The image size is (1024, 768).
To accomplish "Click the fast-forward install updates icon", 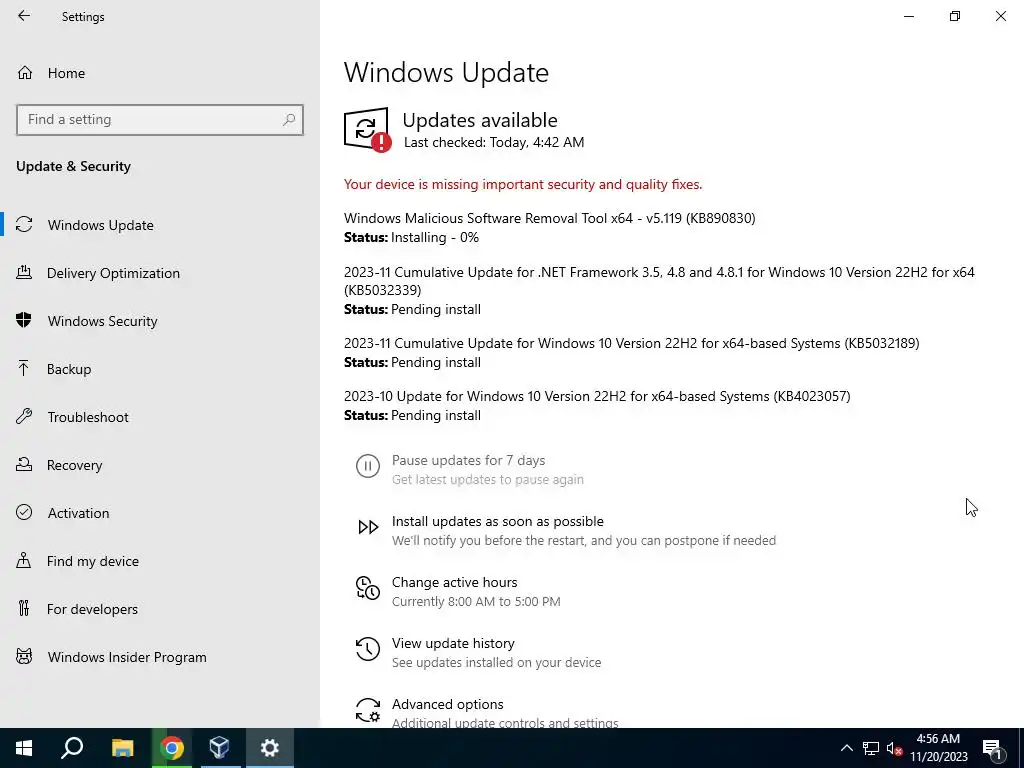I will [x=368, y=526].
